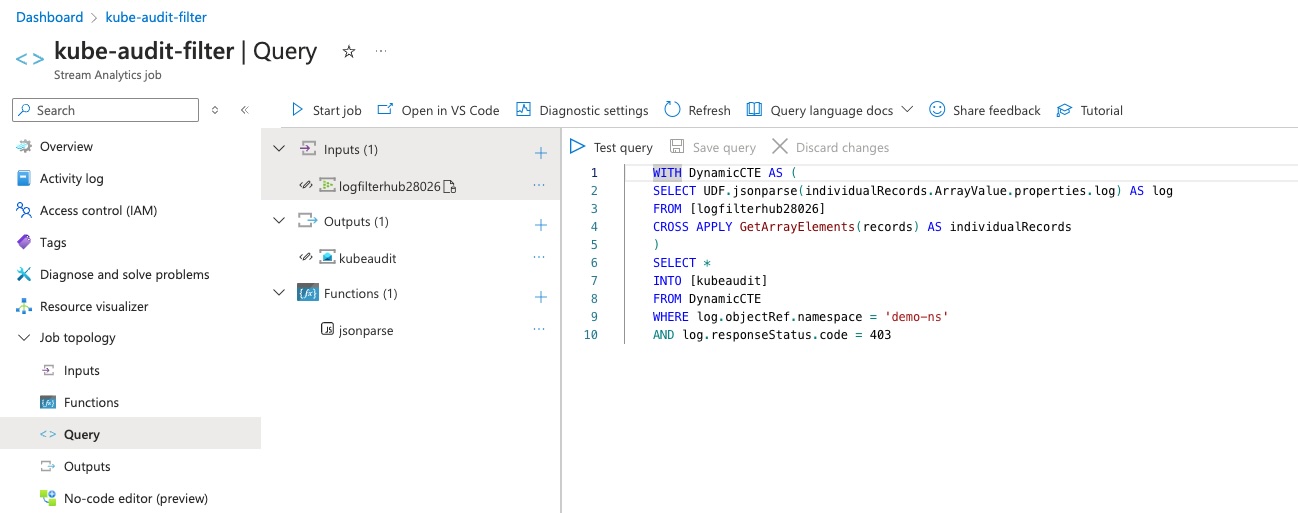Click the 'demo-ns' string in the query
This screenshot has width=1298, height=513.
(916, 316)
